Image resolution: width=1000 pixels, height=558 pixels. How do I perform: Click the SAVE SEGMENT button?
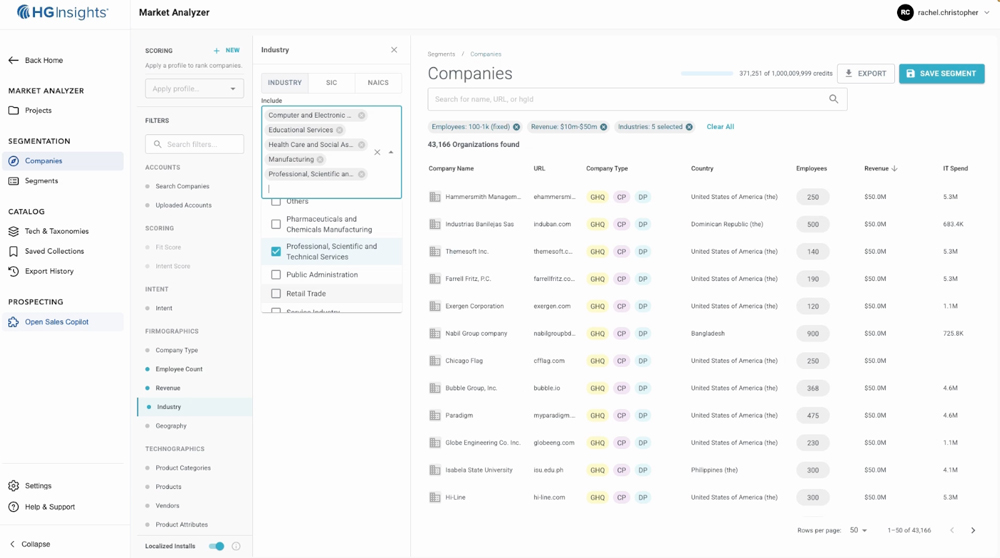(x=941, y=73)
